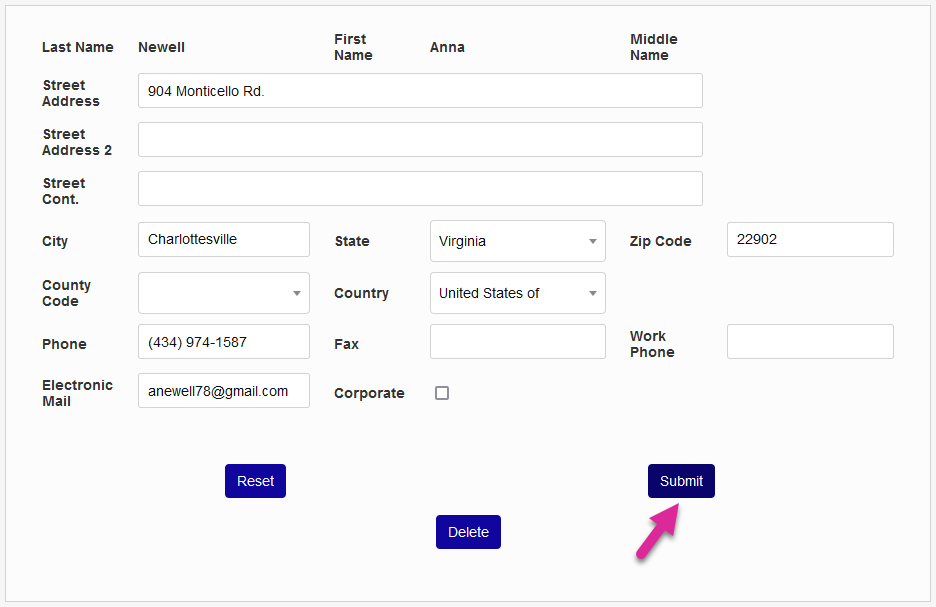Click the Street Address field
The height and width of the screenshot is (607, 936).
(x=420, y=91)
